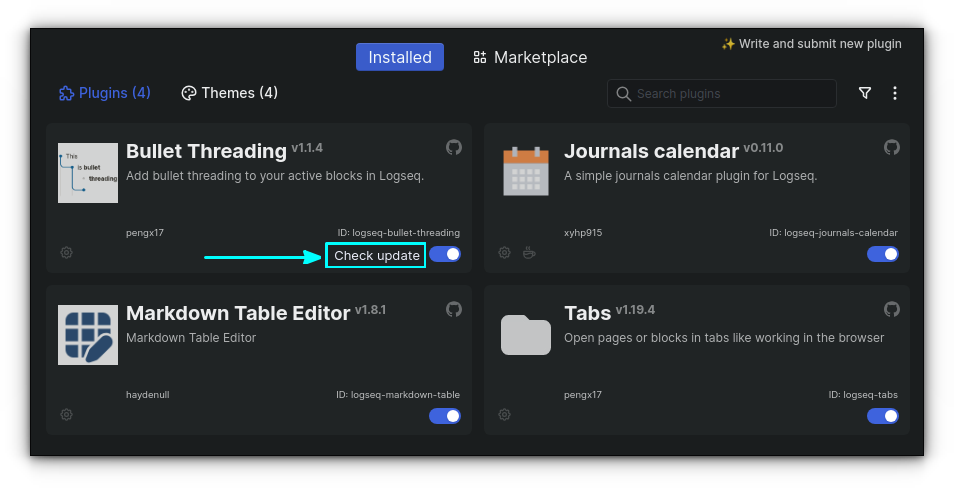Click Write and submit new plugin link
The image size is (954, 488).
point(811,44)
